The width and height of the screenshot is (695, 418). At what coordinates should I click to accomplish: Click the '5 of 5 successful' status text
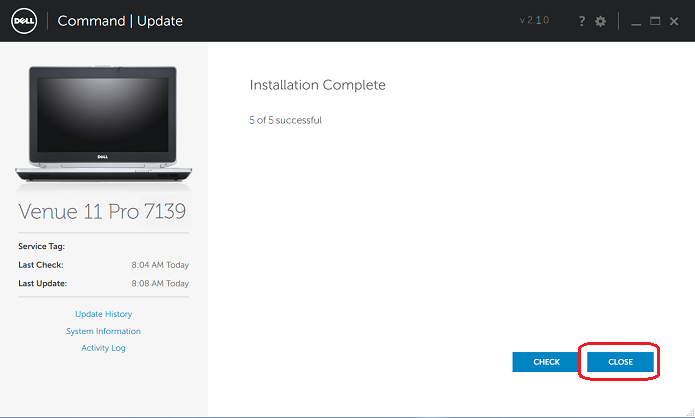[x=285, y=120]
